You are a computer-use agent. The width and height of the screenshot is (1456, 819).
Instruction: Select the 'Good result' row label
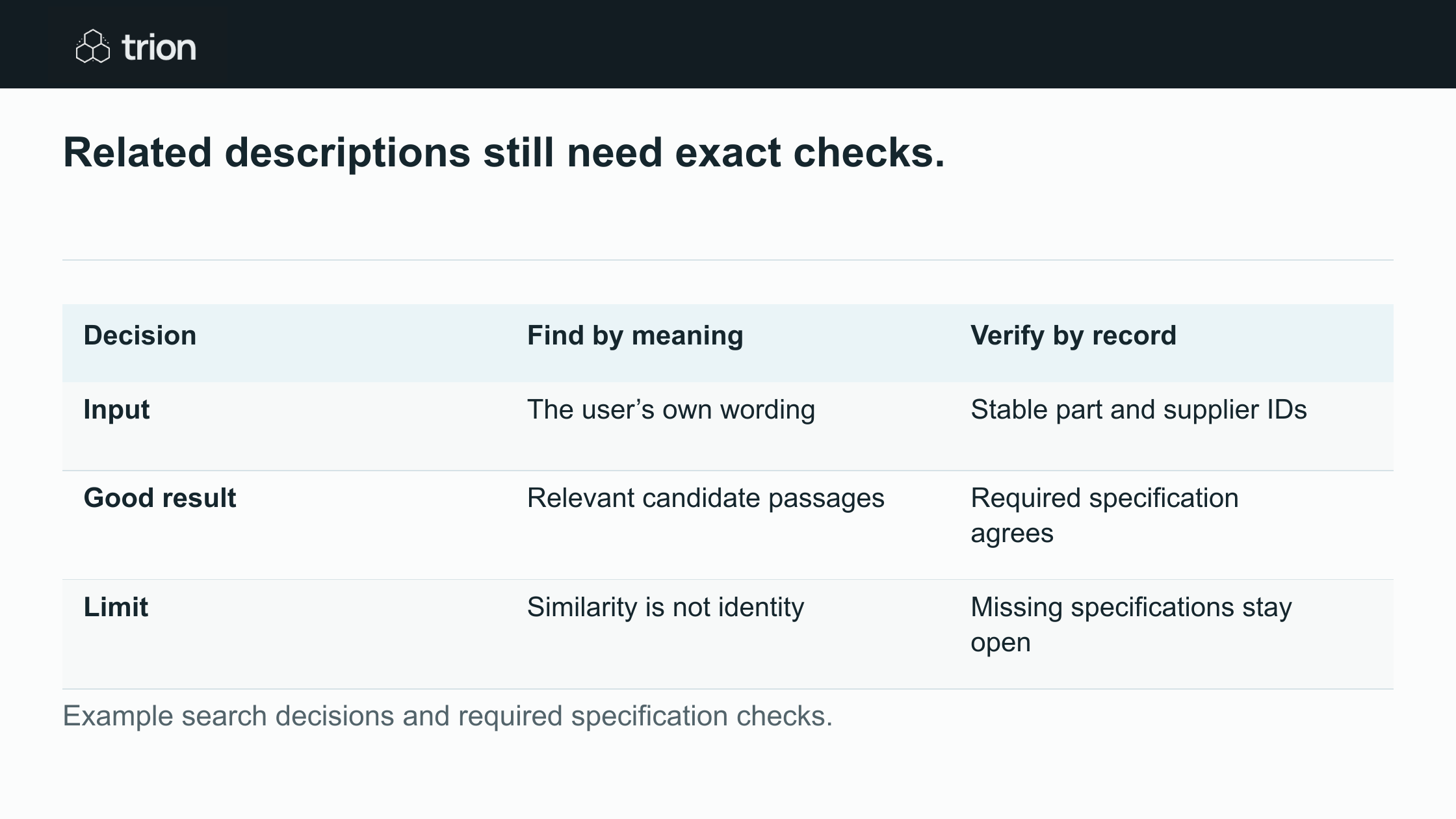tap(160, 498)
